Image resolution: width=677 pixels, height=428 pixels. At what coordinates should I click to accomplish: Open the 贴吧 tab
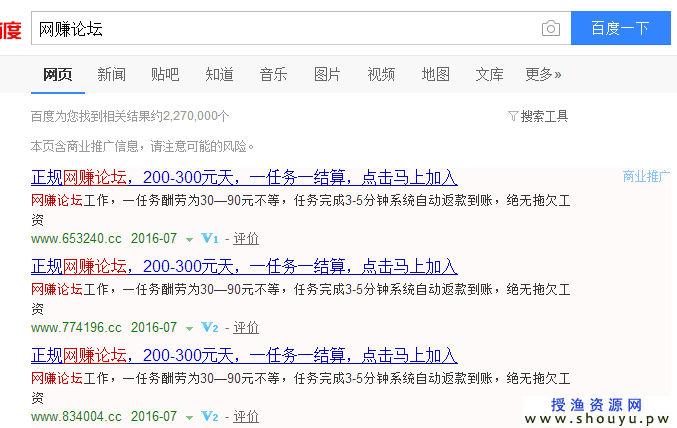pos(165,74)
